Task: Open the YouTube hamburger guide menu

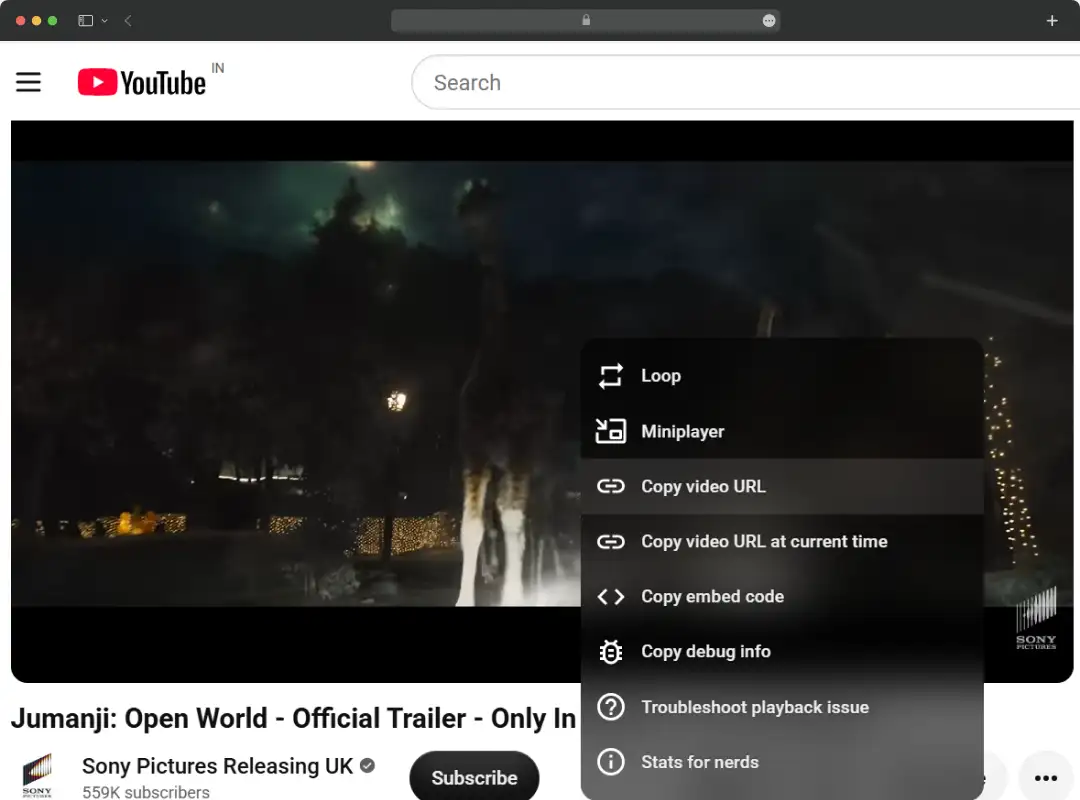Action: click(x=28, y=83)
